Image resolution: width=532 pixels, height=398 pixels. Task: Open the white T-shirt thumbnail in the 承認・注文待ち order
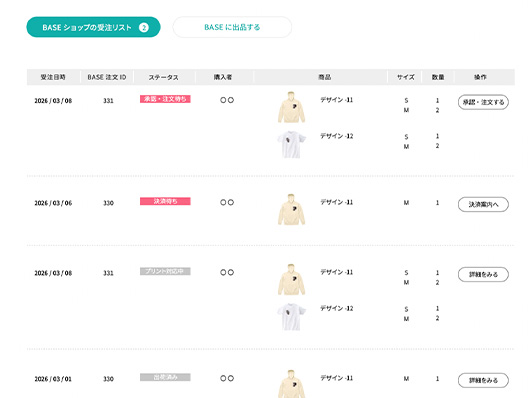pos(291,145)
